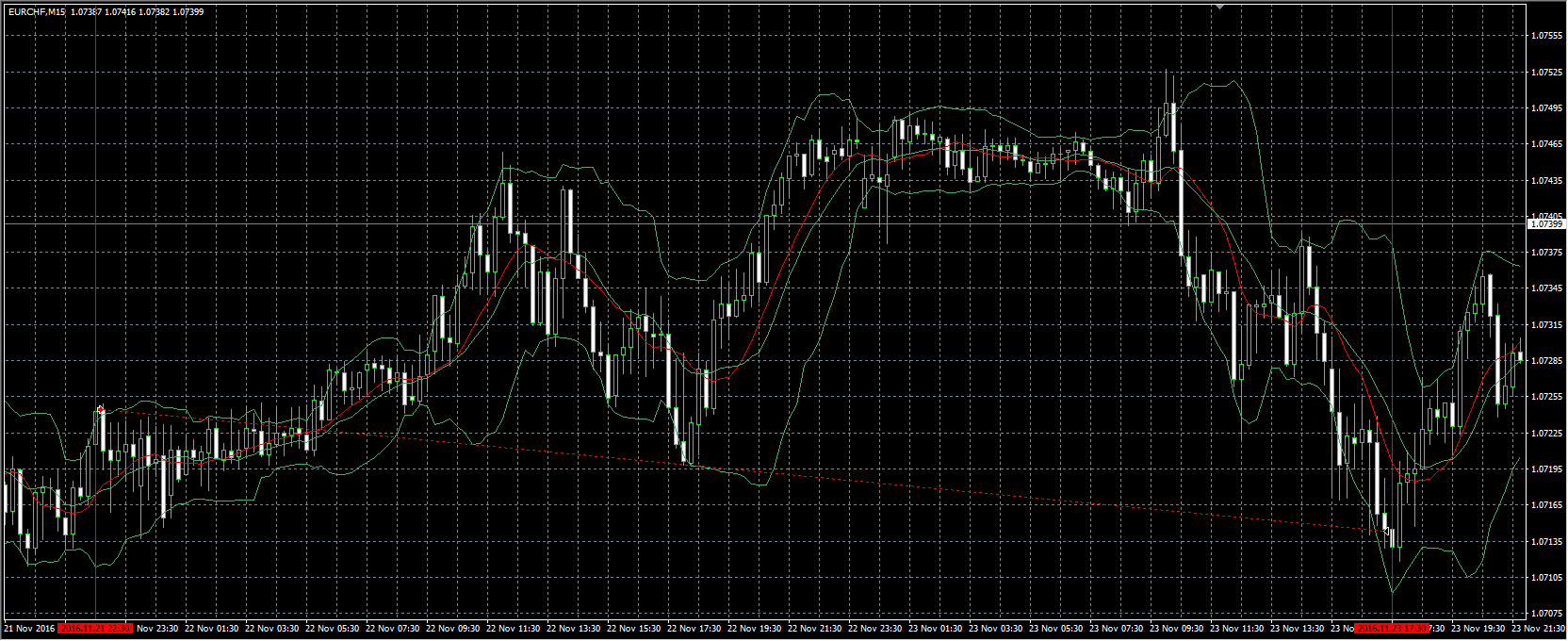The height and width of the screenshot is (641, 1568).
Task: Click the 23 Nov 03:30 time label
Action: click(x=996, y=628)
